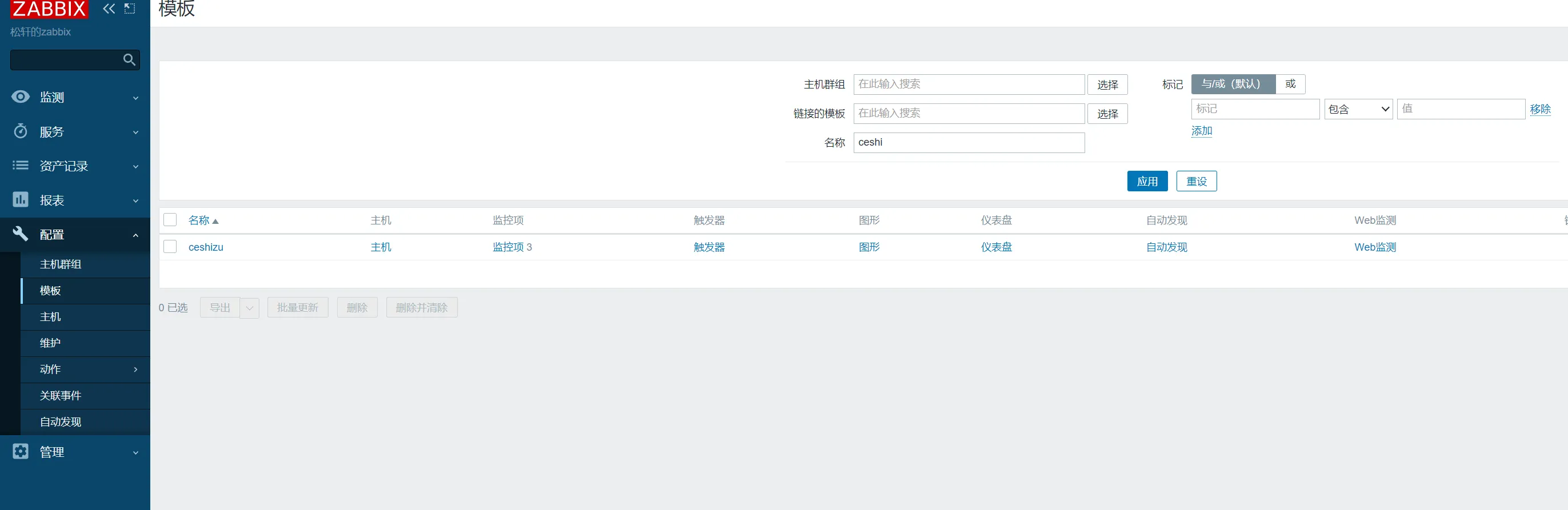This screenshot has height=510, width=1568.
Task: Click the 报表 bar chart icon
Action: (21, 200)
